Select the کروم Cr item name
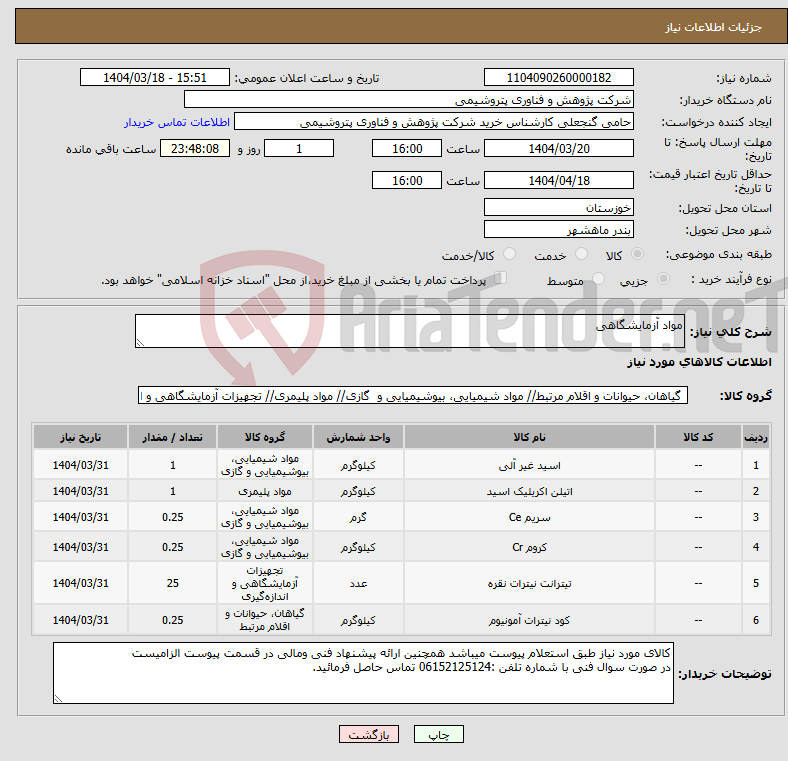Screen dimensions: 788x761 (529, 547)
